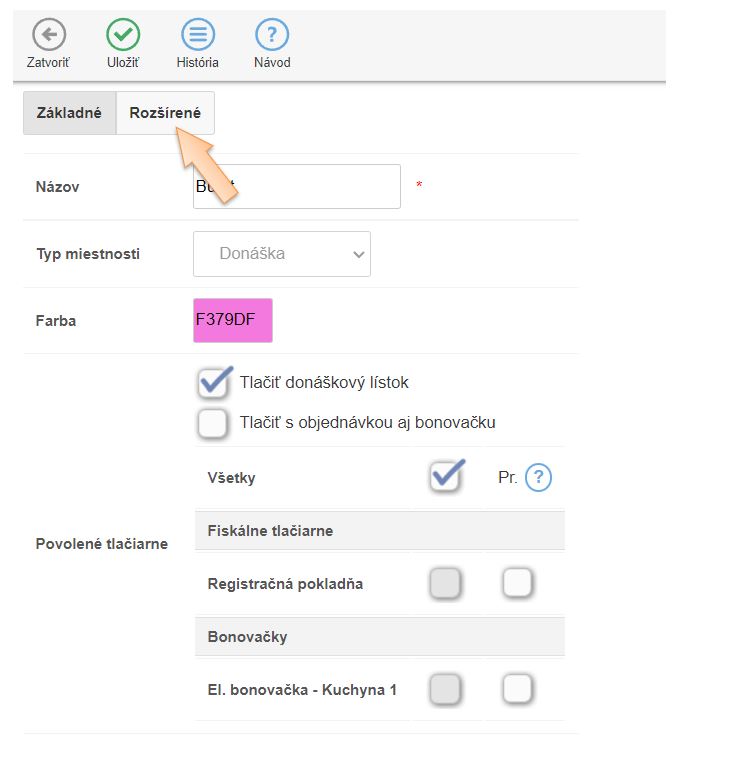Click the Zatvoriť back arrow icon
Screen dimensions: 754x758
pyautogui.click(x=48, y=35)
